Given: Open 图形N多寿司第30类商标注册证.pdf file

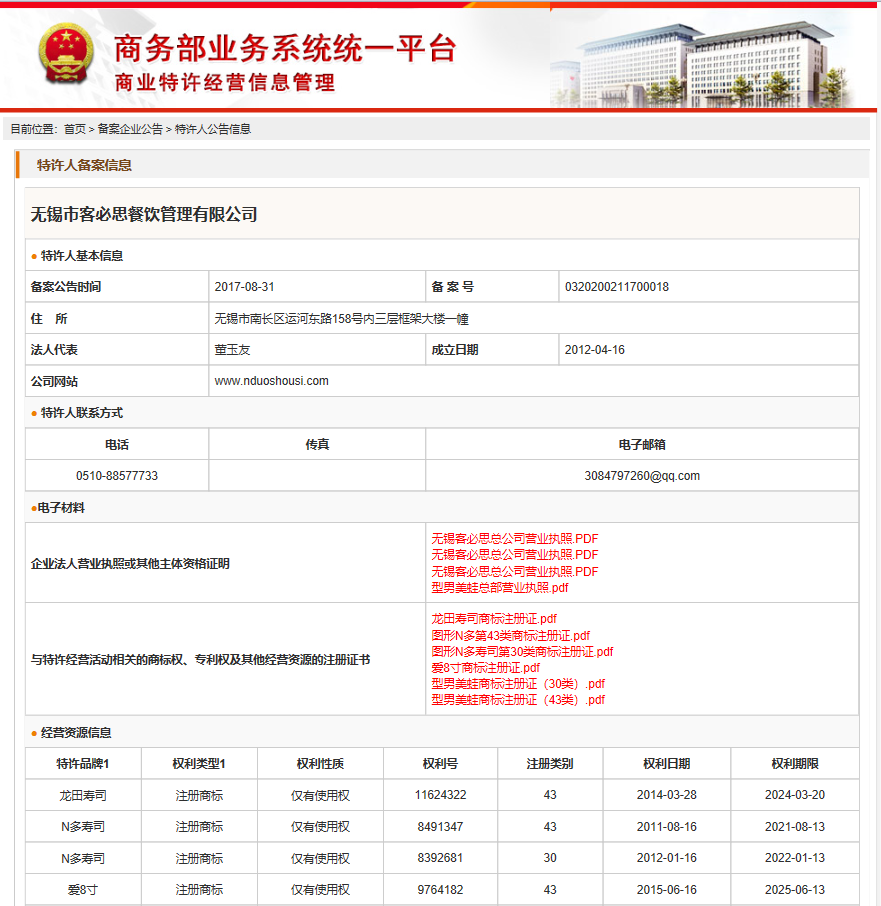Looking at the screenshot, I should (x=522, y=652).
